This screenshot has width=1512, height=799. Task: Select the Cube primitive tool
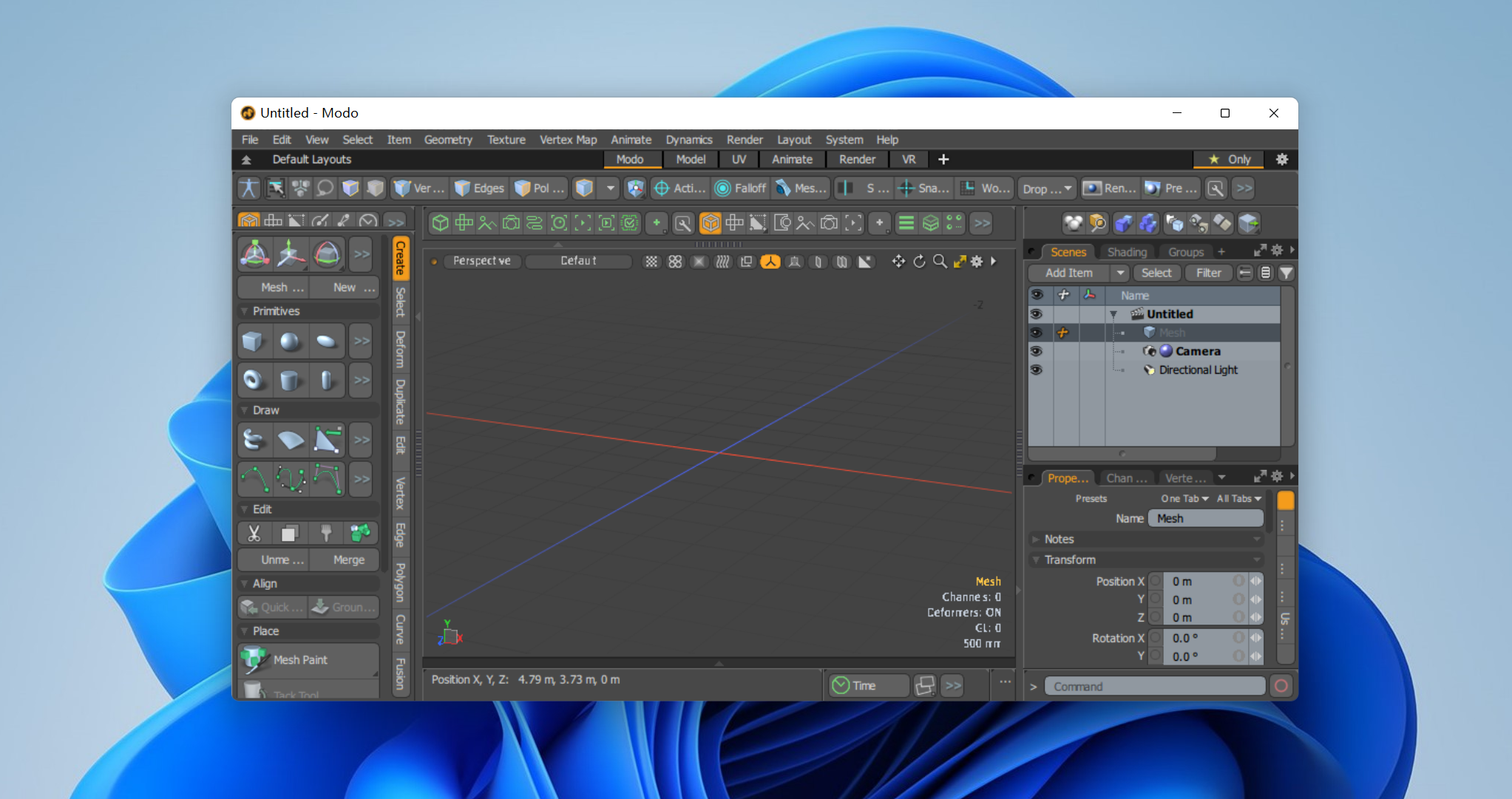(254, 341)
